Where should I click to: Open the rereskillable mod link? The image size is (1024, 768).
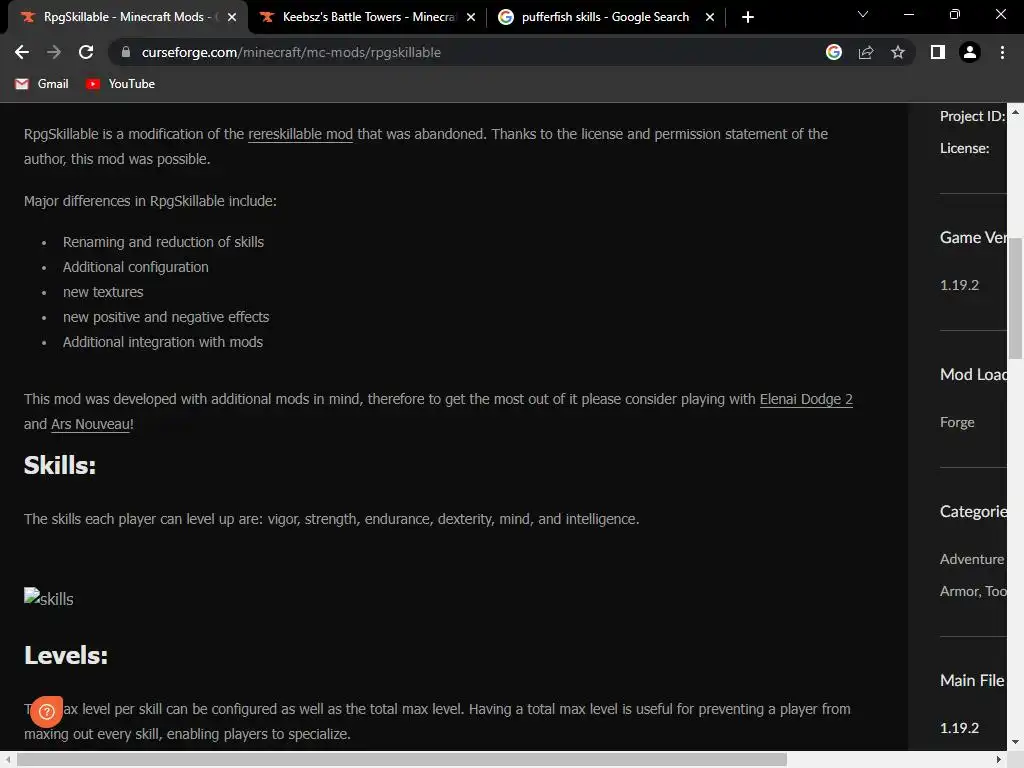300,134
